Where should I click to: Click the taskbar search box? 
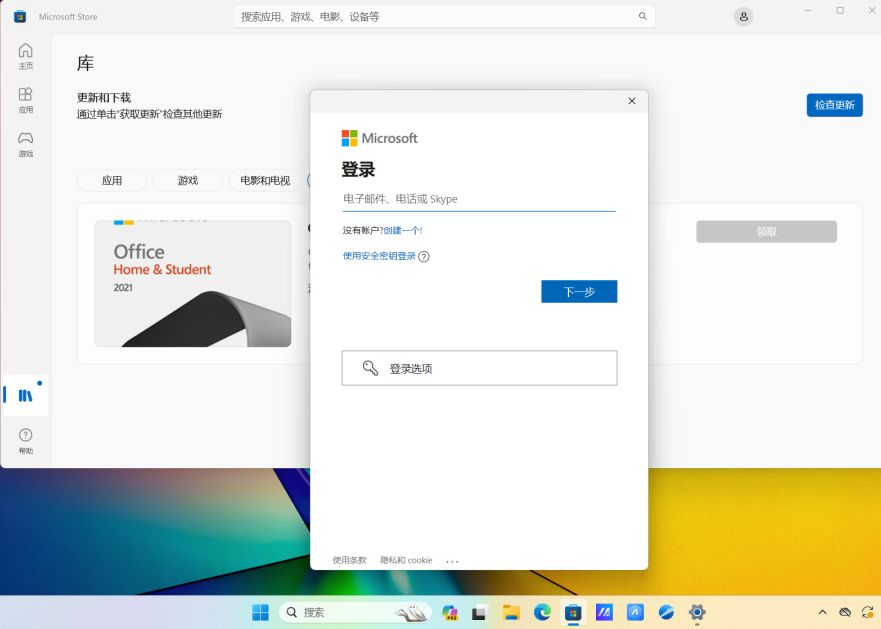355,612
